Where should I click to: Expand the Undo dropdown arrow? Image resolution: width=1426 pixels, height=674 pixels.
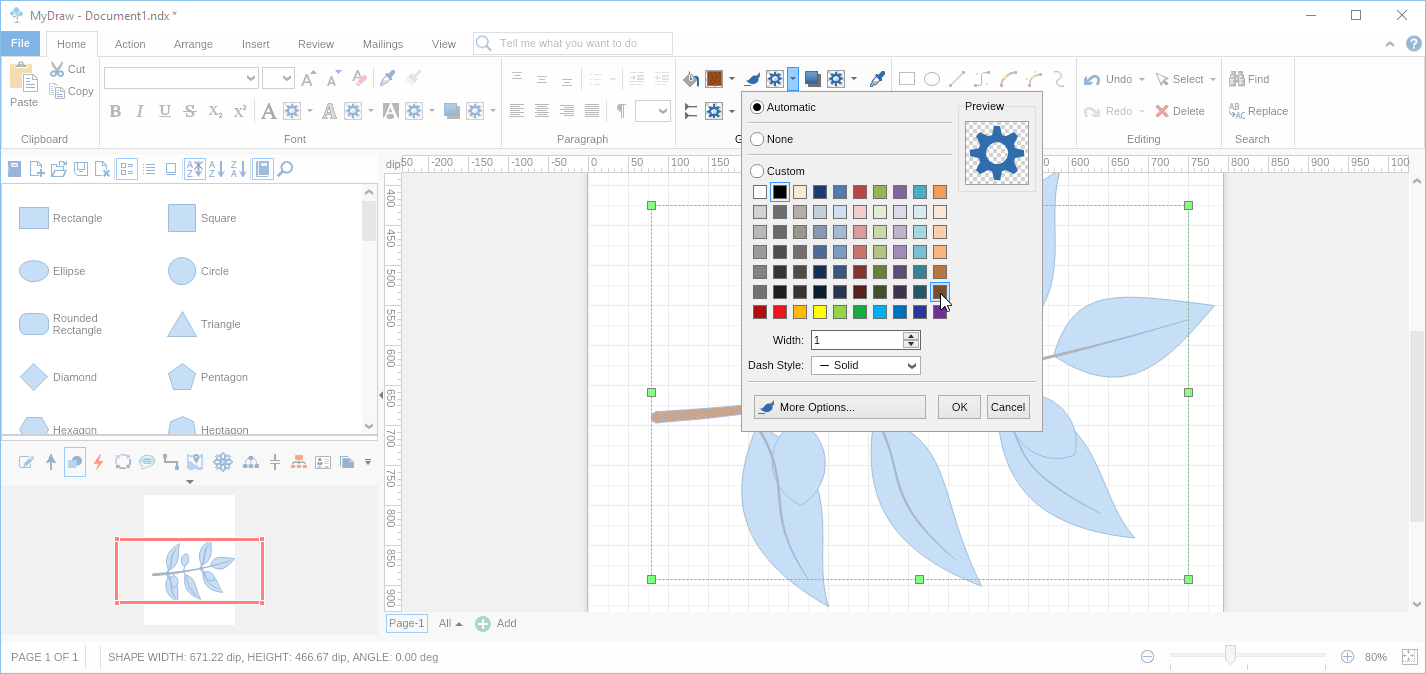tap(1142, 79)
